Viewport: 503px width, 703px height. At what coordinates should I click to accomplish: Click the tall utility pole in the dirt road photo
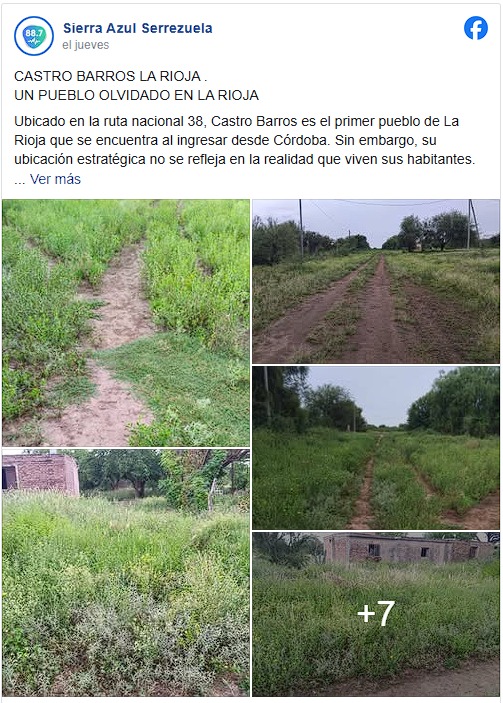click(x=301, y=229)
